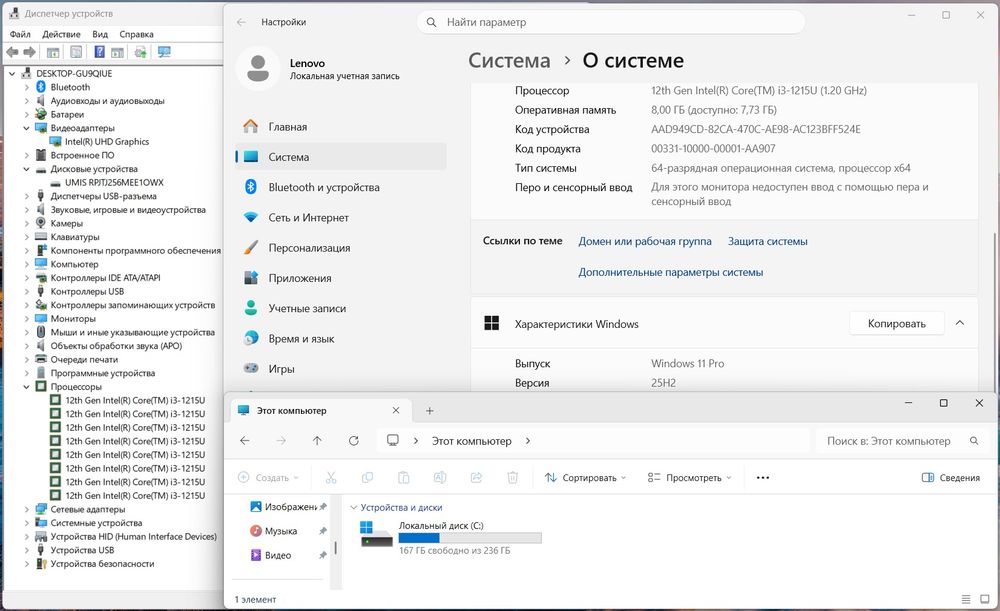The image size is (1000, 611).
Task: Collapse the Характеристики Windows section chevron
Action: 959,323
